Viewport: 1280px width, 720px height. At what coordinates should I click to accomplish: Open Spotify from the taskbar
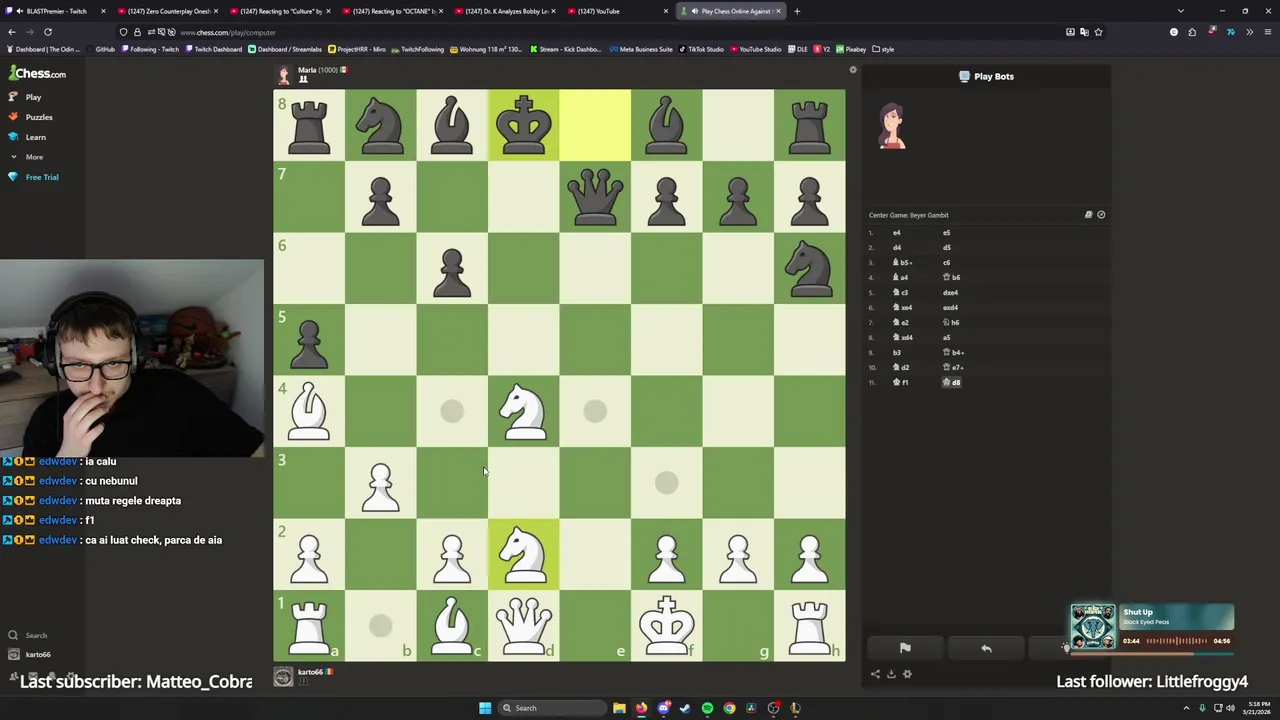point(707,708)
